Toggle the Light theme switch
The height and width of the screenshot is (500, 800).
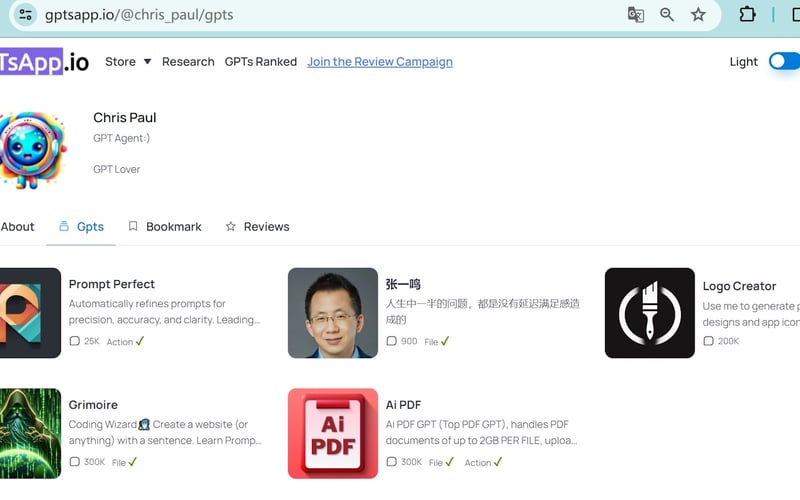(x=784, y=61)
